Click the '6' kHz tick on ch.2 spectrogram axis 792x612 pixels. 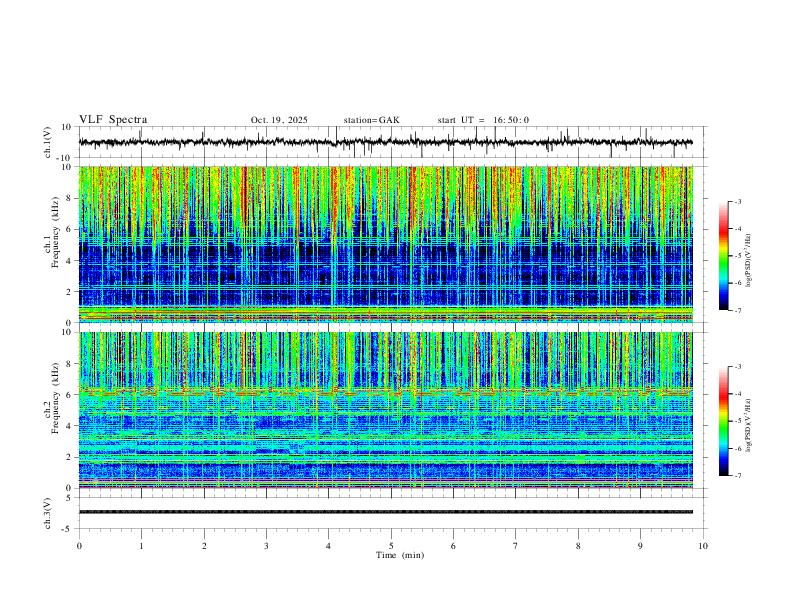tap(69, 395)
